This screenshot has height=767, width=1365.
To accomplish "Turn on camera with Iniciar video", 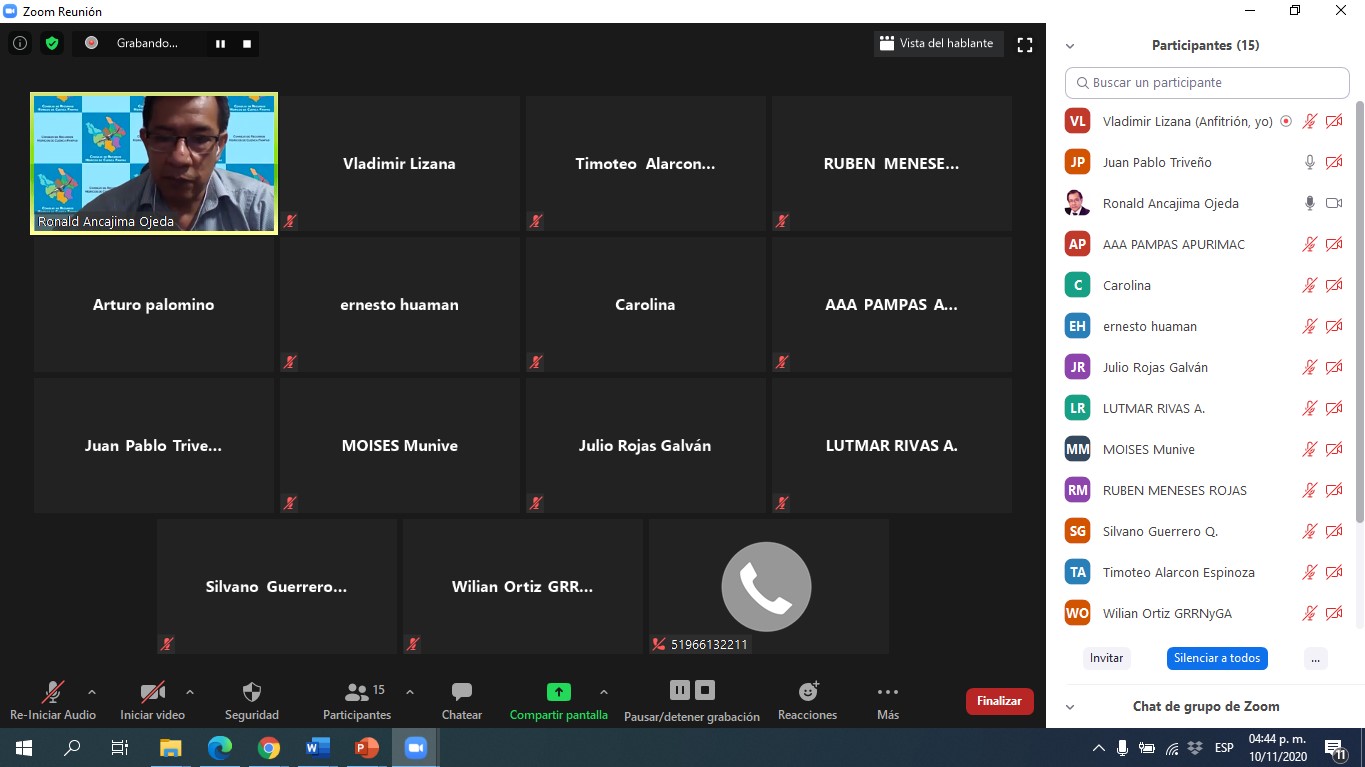I will 152,692.
